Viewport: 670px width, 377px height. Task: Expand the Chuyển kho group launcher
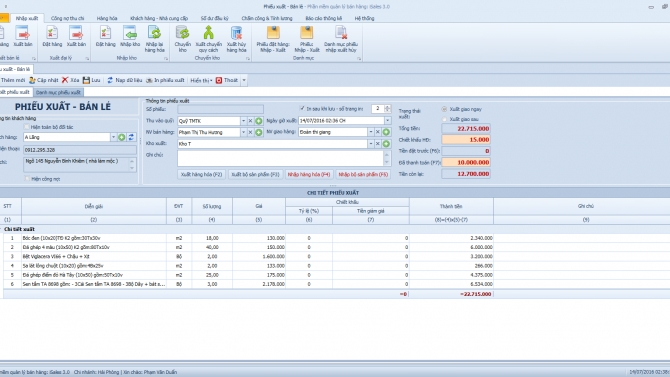pos(248,59)
